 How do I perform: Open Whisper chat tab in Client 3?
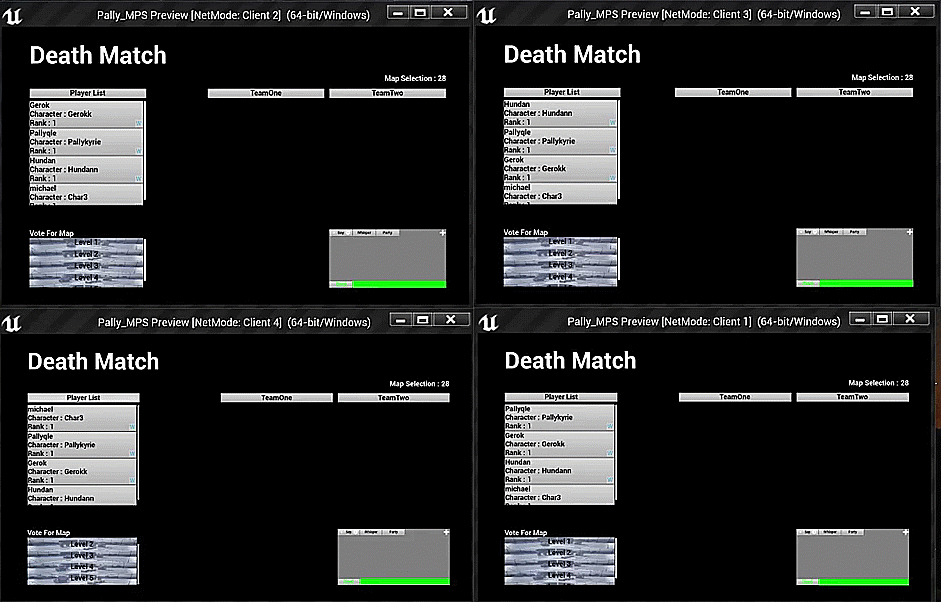pos(831,232)
